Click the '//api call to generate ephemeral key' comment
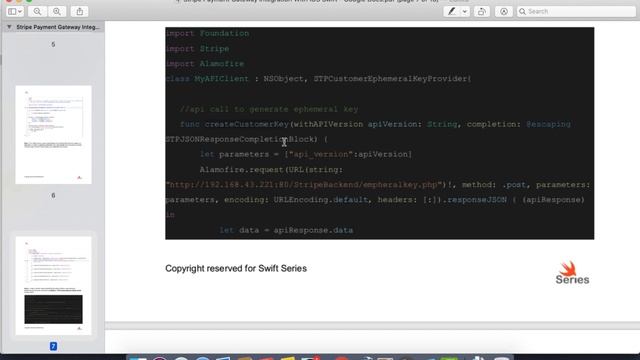640x360 pixels. [269, 109]
